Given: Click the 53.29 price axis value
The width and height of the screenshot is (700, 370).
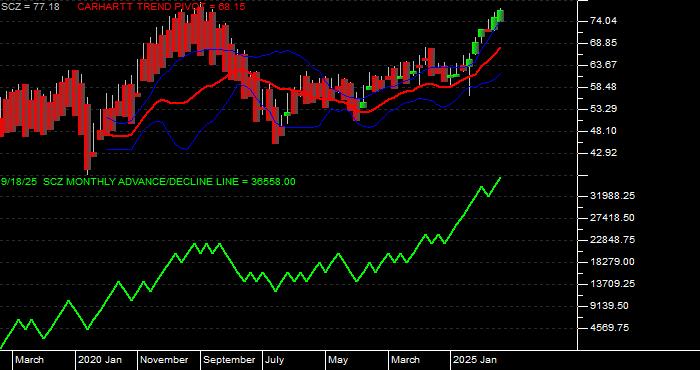Looking at the screenshot, I should click(603, 108).
